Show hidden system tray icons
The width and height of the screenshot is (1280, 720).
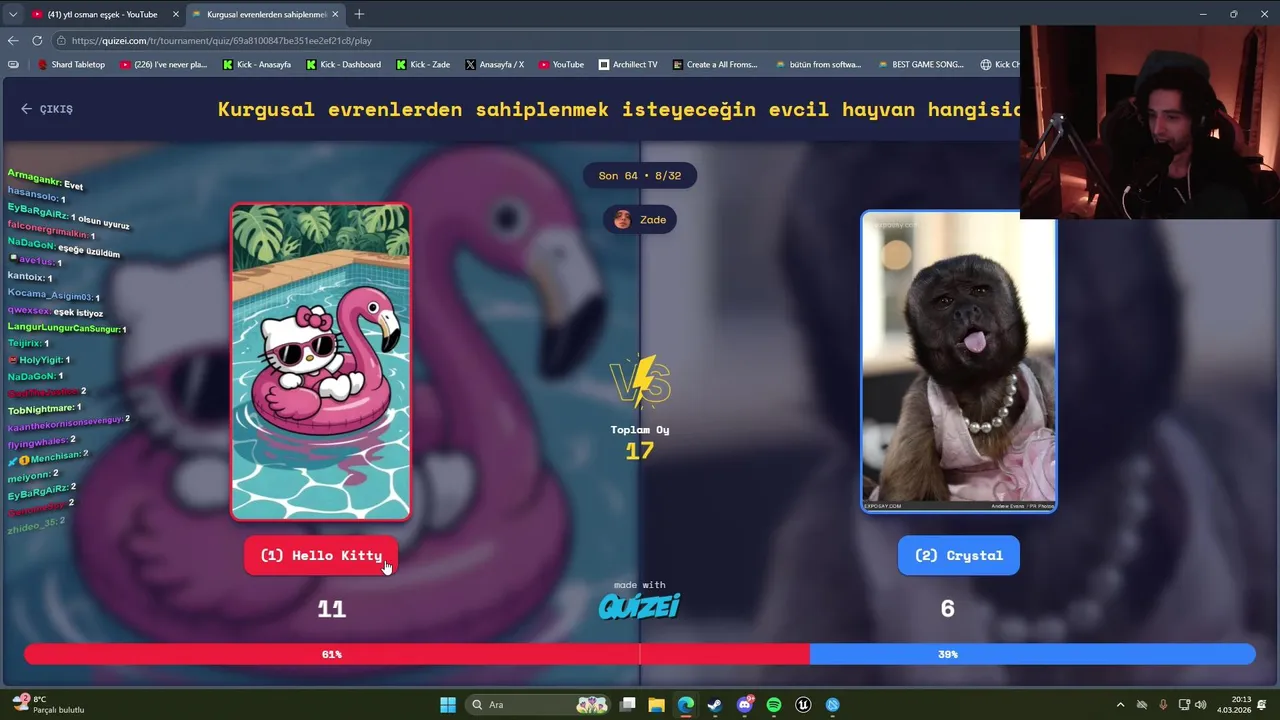click(1120, 705)
